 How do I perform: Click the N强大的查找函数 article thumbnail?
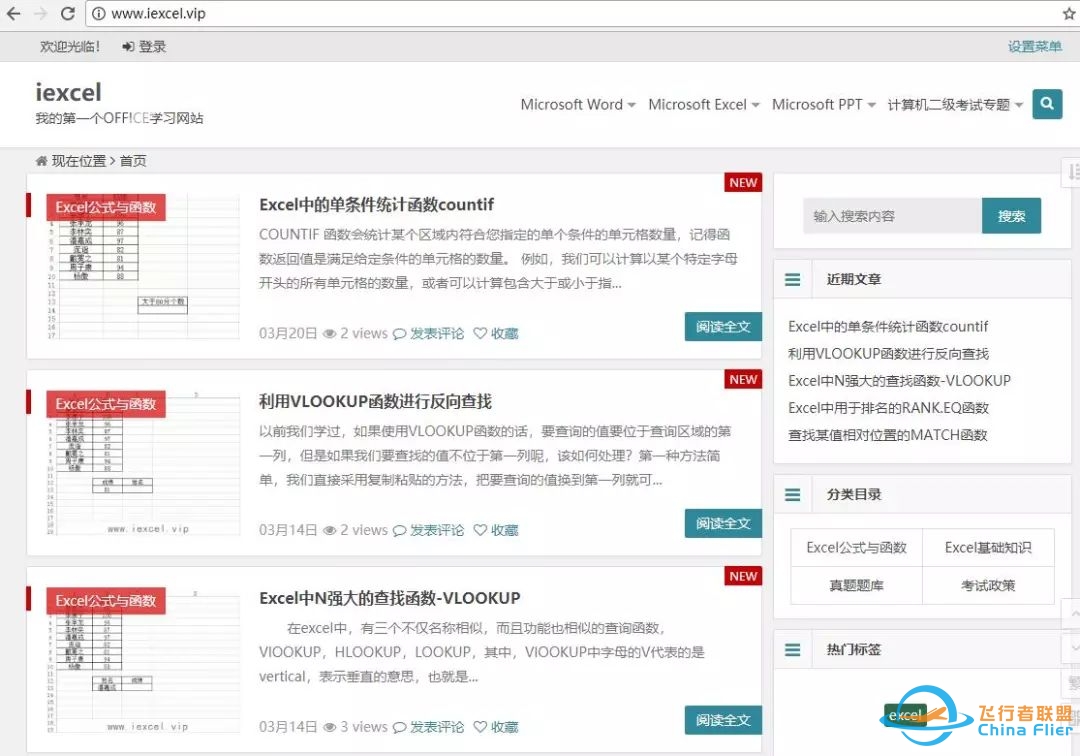(143, 660)
